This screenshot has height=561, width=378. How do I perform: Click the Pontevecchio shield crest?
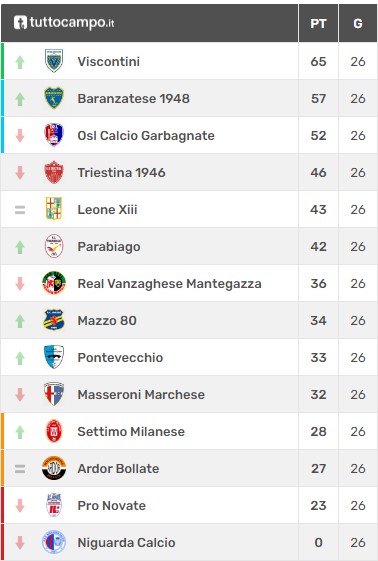coord(54,357)
